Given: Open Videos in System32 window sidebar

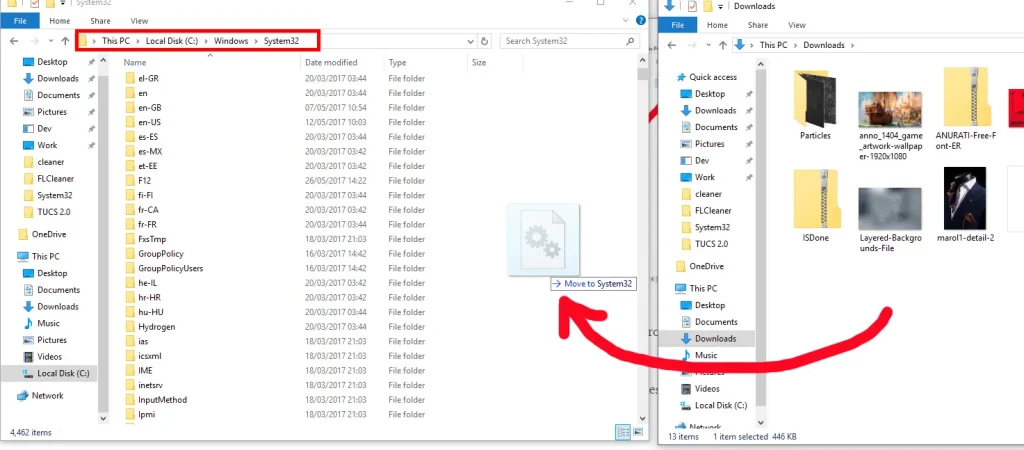Looking at the screenshot, I should [50, 357].
